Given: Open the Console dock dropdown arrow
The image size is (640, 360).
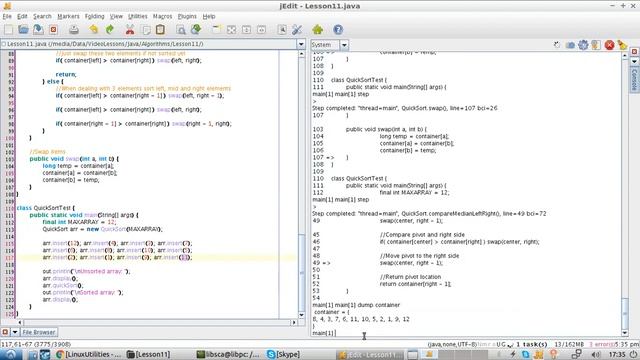Looking at the screenshot, I should [634, 61].
